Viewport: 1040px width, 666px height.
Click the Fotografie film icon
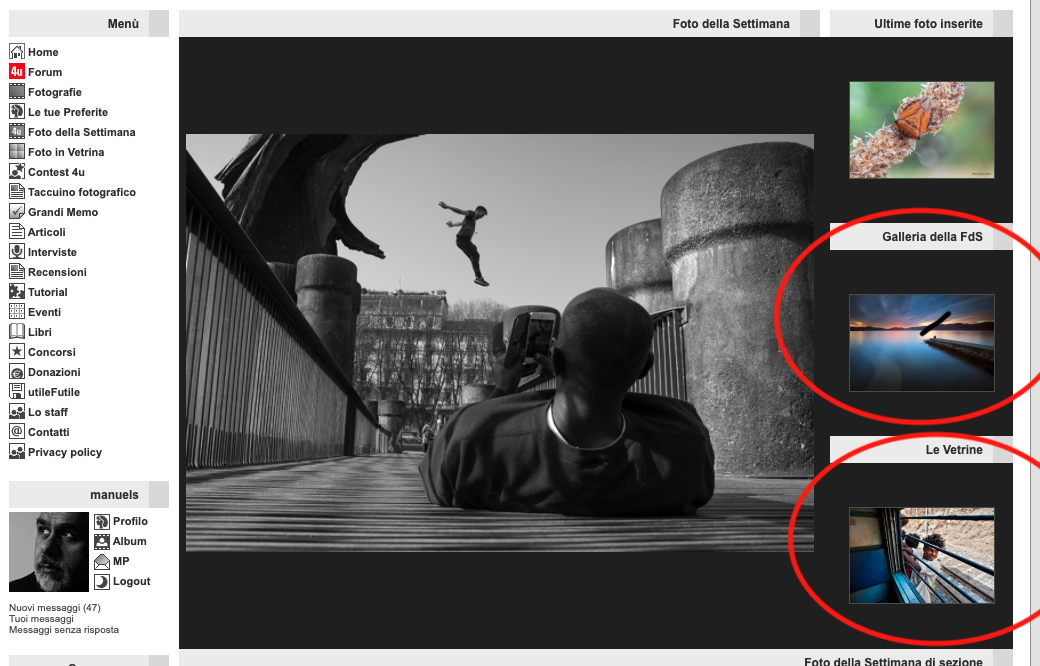point(17,92)
